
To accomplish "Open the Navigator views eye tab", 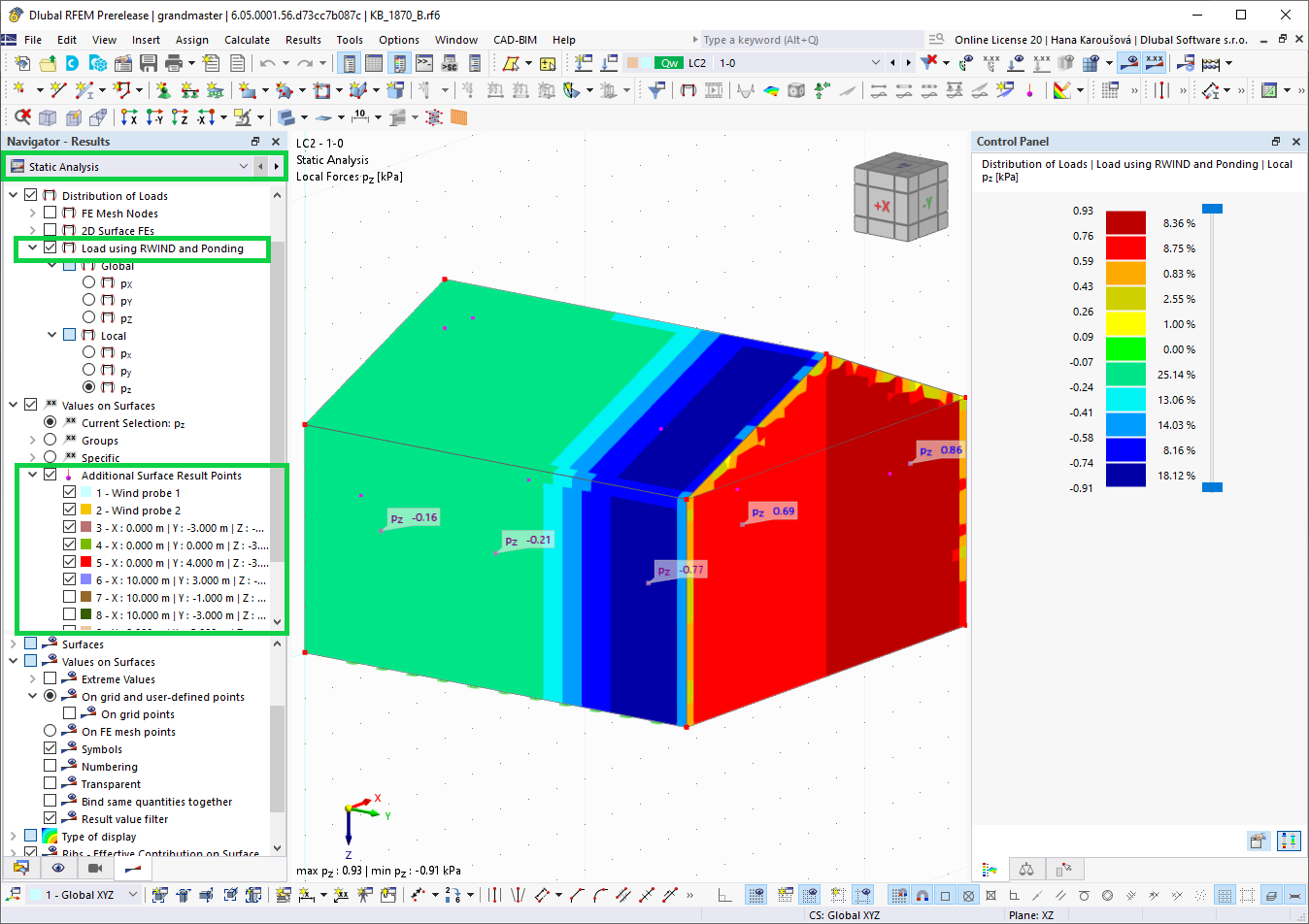I will click(x=57, y=868).
